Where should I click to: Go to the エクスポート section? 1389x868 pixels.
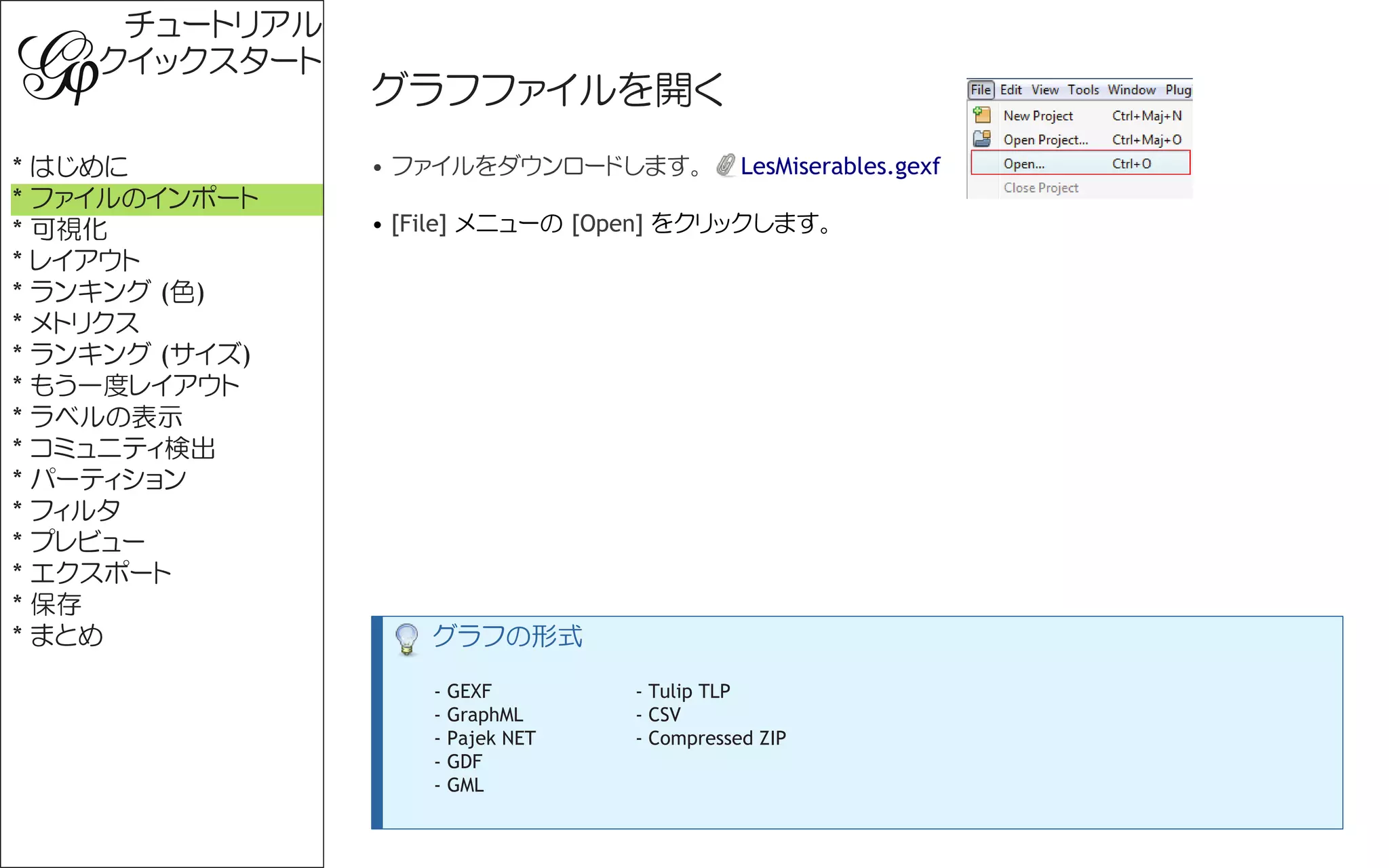100,573
